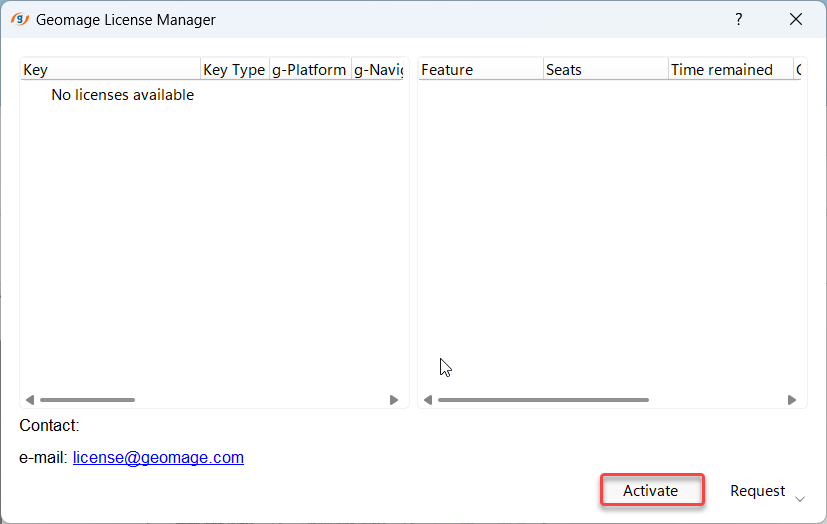Select the 'No licenses available' row
Screen dimensions: 827x524
(122, 95)
